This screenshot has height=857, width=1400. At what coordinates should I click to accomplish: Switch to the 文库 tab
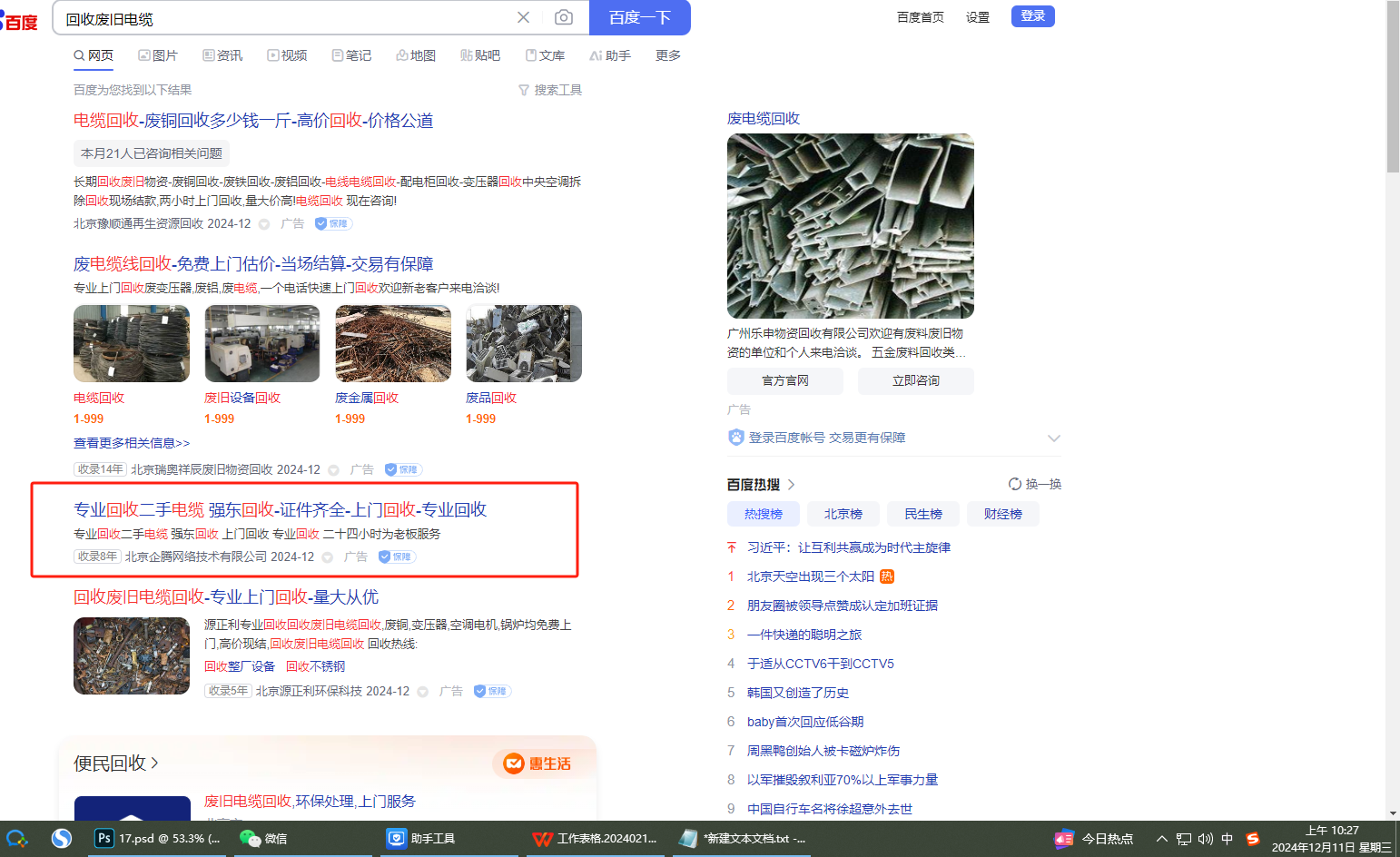[545, 55]
